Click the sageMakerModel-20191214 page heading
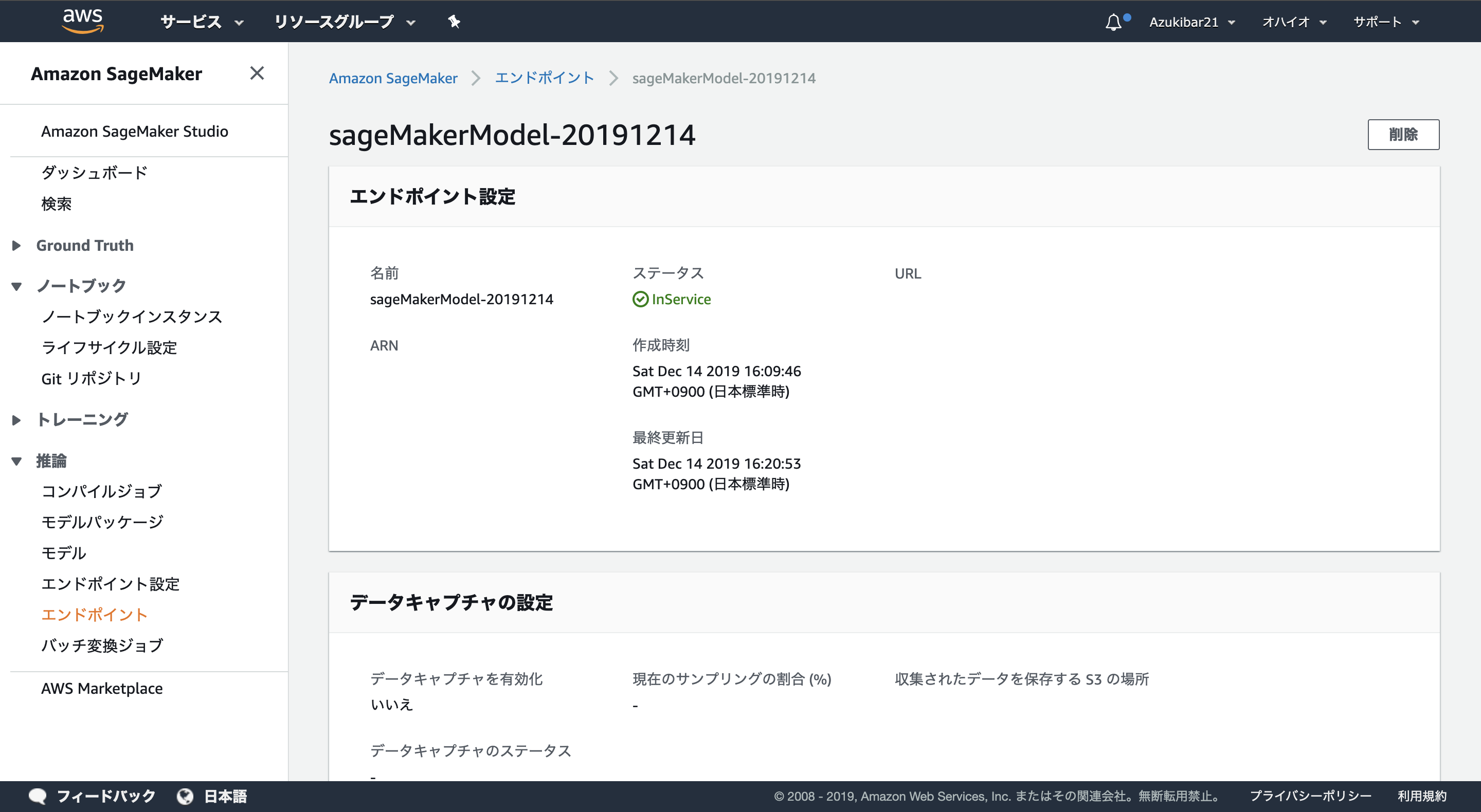 pos(512,135)
